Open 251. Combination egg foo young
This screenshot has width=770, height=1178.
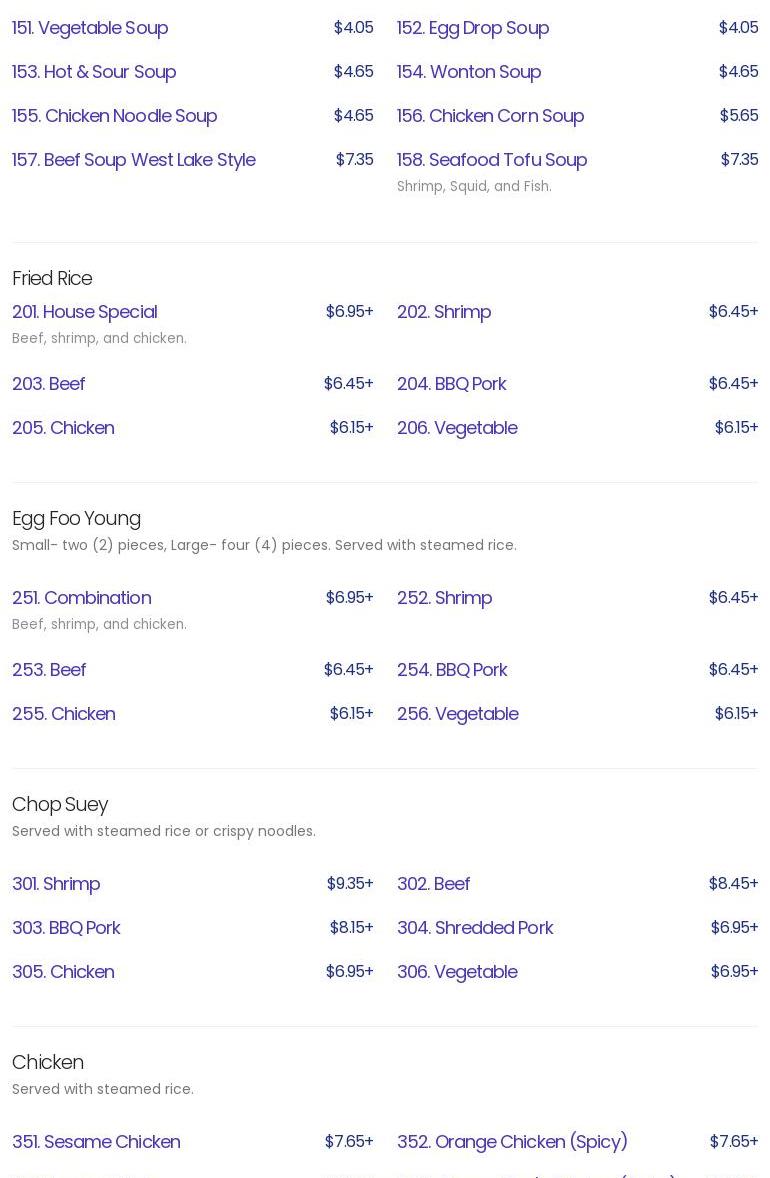[x=81, y=598]
